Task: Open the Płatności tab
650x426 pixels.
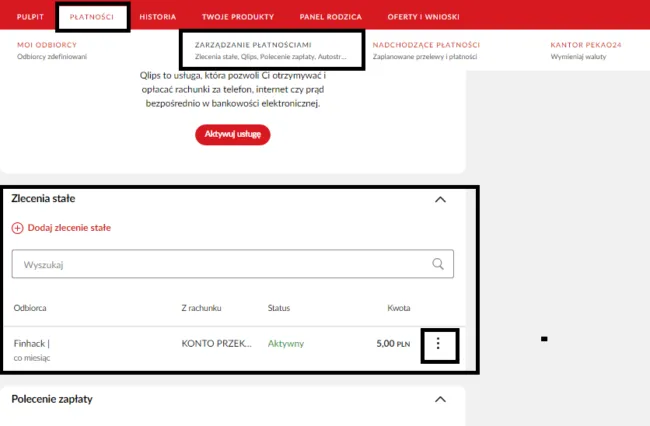Action: click(x=92, y=17)
